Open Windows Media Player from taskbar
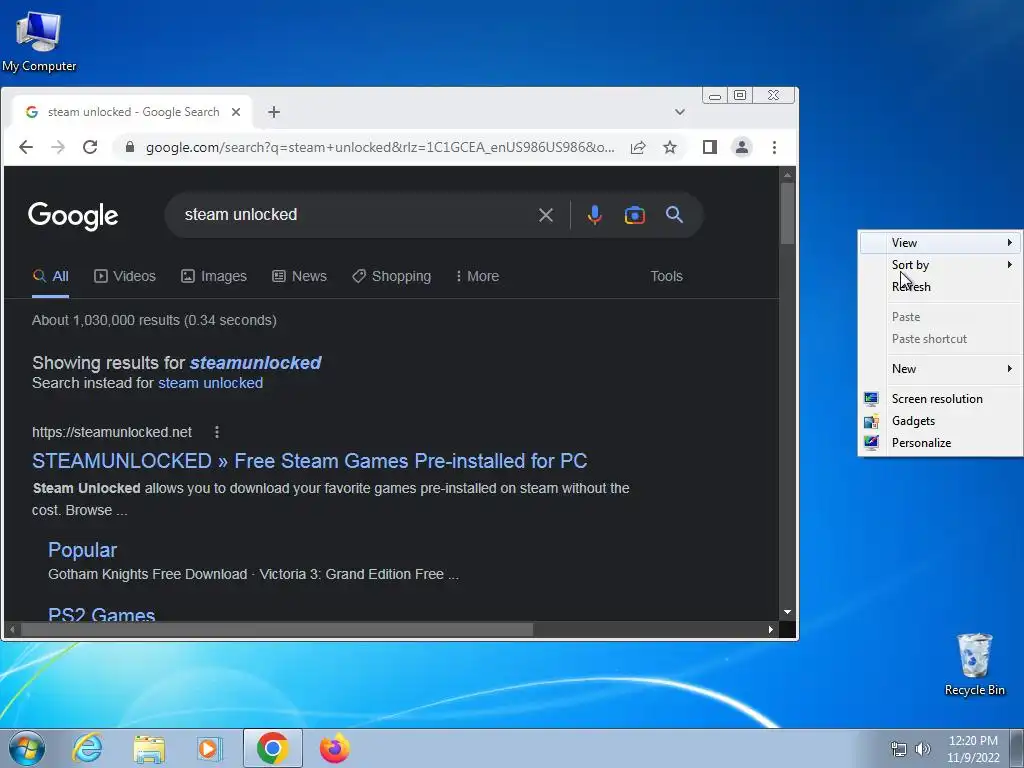Screen dimensions: 1024x768 [210, 748]
